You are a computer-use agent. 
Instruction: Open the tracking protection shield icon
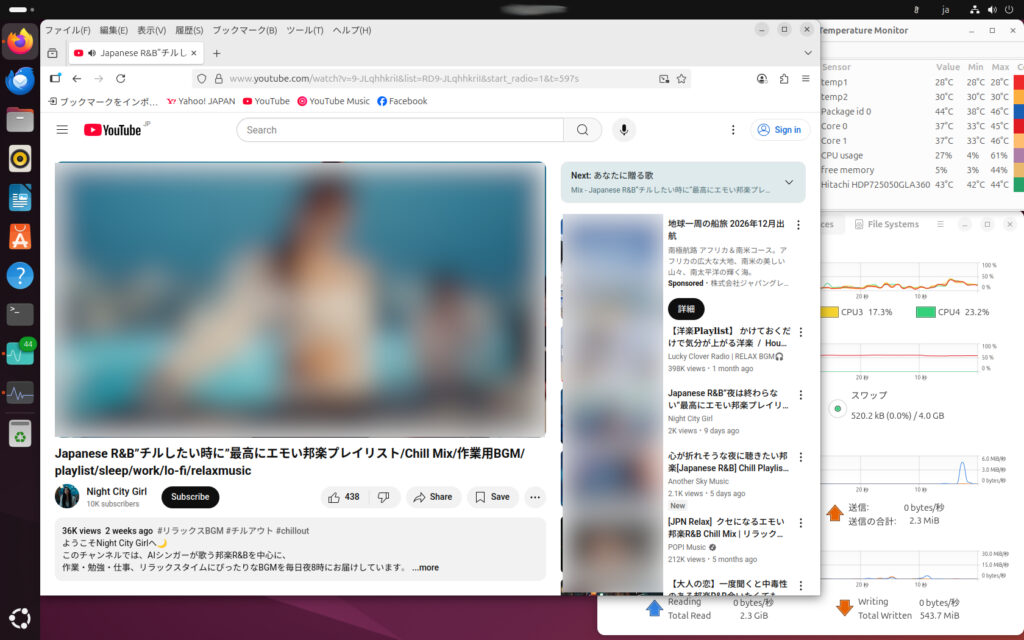[202, 79]
